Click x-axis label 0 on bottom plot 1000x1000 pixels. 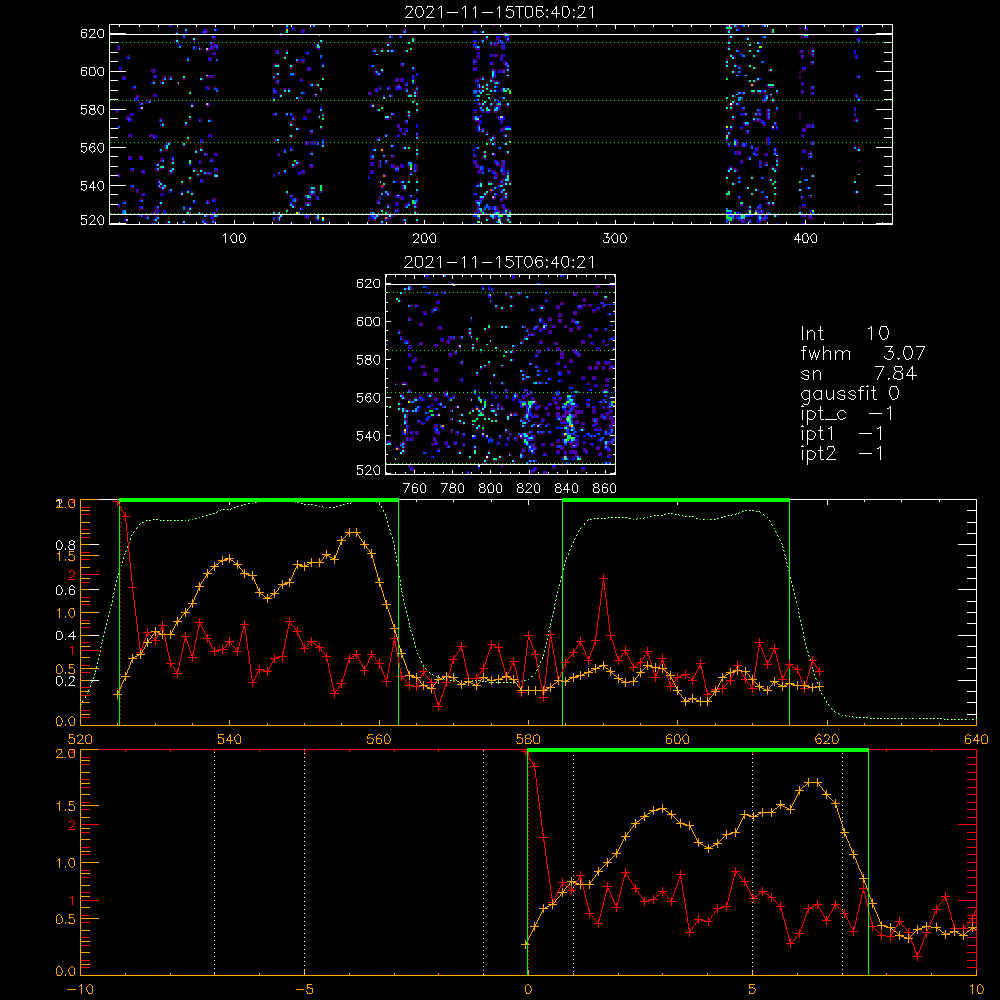tap(528, 990)
